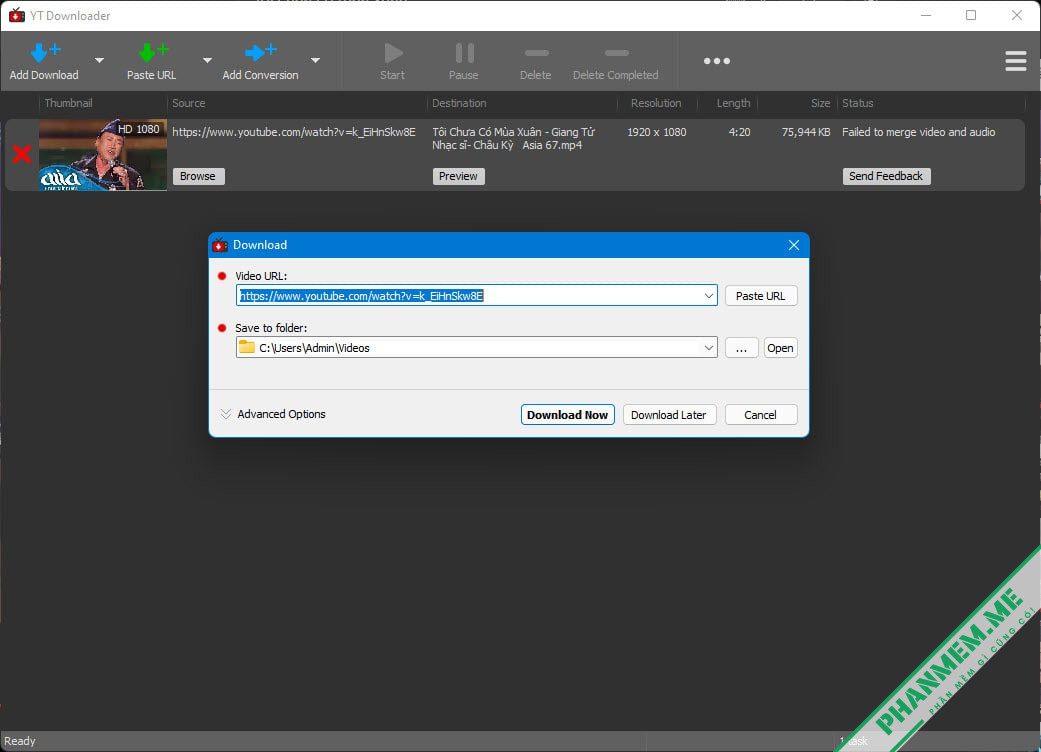The image size is (1041, 752).
Task: Click the Open folder button
Action: pyautogui.click(x=781, y=348)
